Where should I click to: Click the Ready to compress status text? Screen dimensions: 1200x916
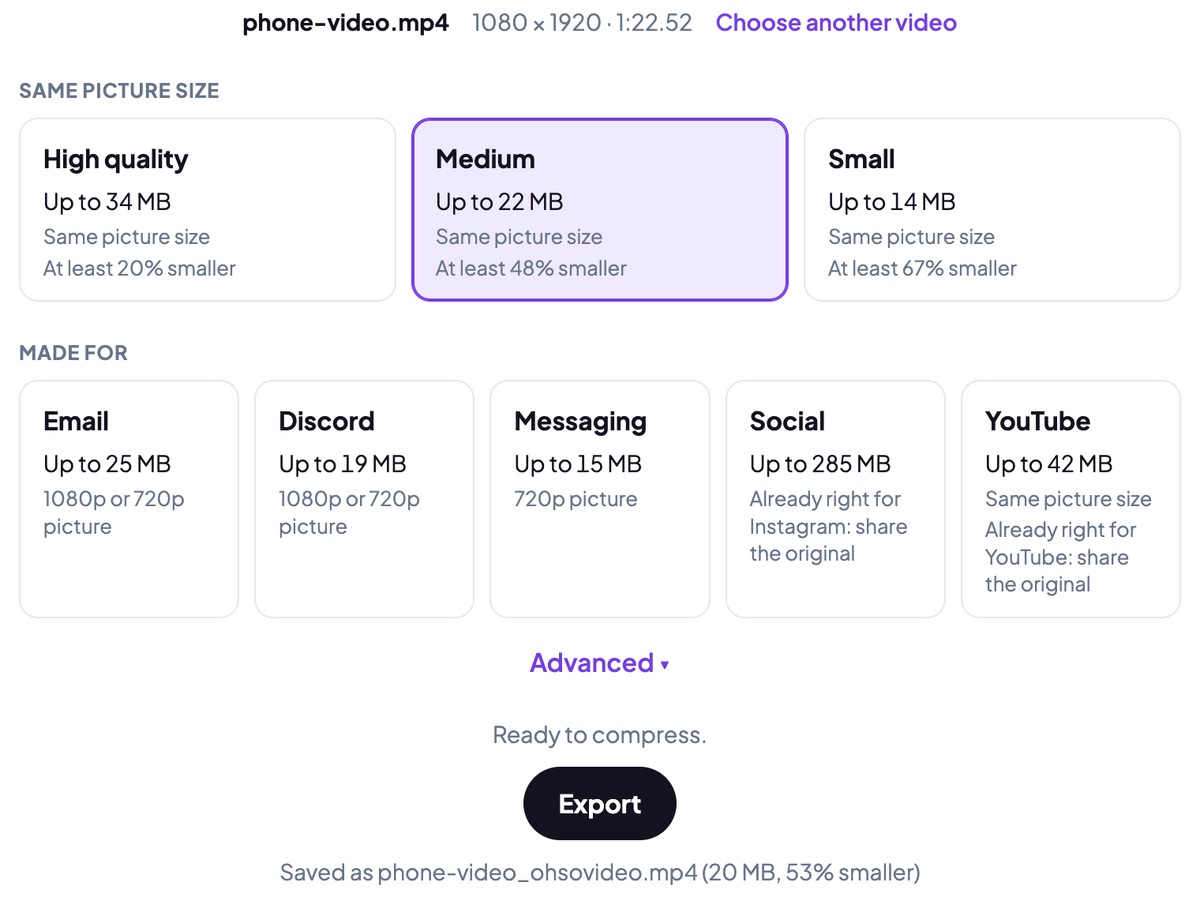click(600, 735)
